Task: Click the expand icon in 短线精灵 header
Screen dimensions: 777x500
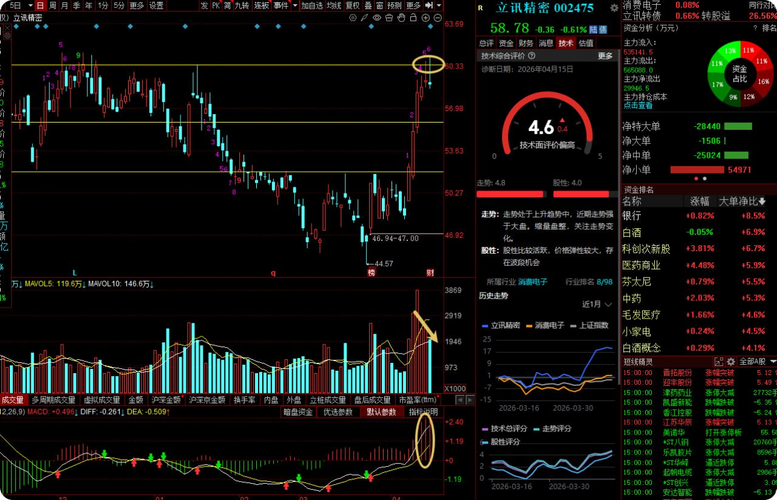Action: pos(719,362)
